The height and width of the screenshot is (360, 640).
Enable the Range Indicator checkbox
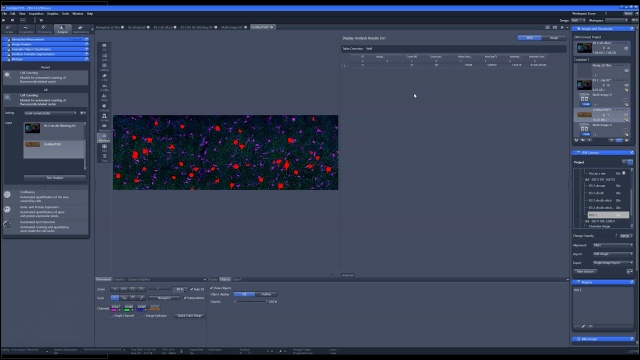(144, 316)
